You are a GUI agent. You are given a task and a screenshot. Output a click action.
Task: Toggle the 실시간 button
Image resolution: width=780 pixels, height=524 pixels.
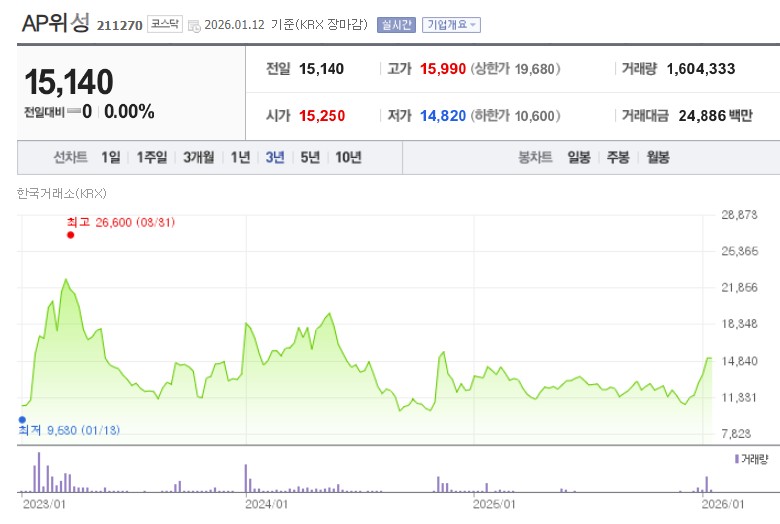point(396,25)
